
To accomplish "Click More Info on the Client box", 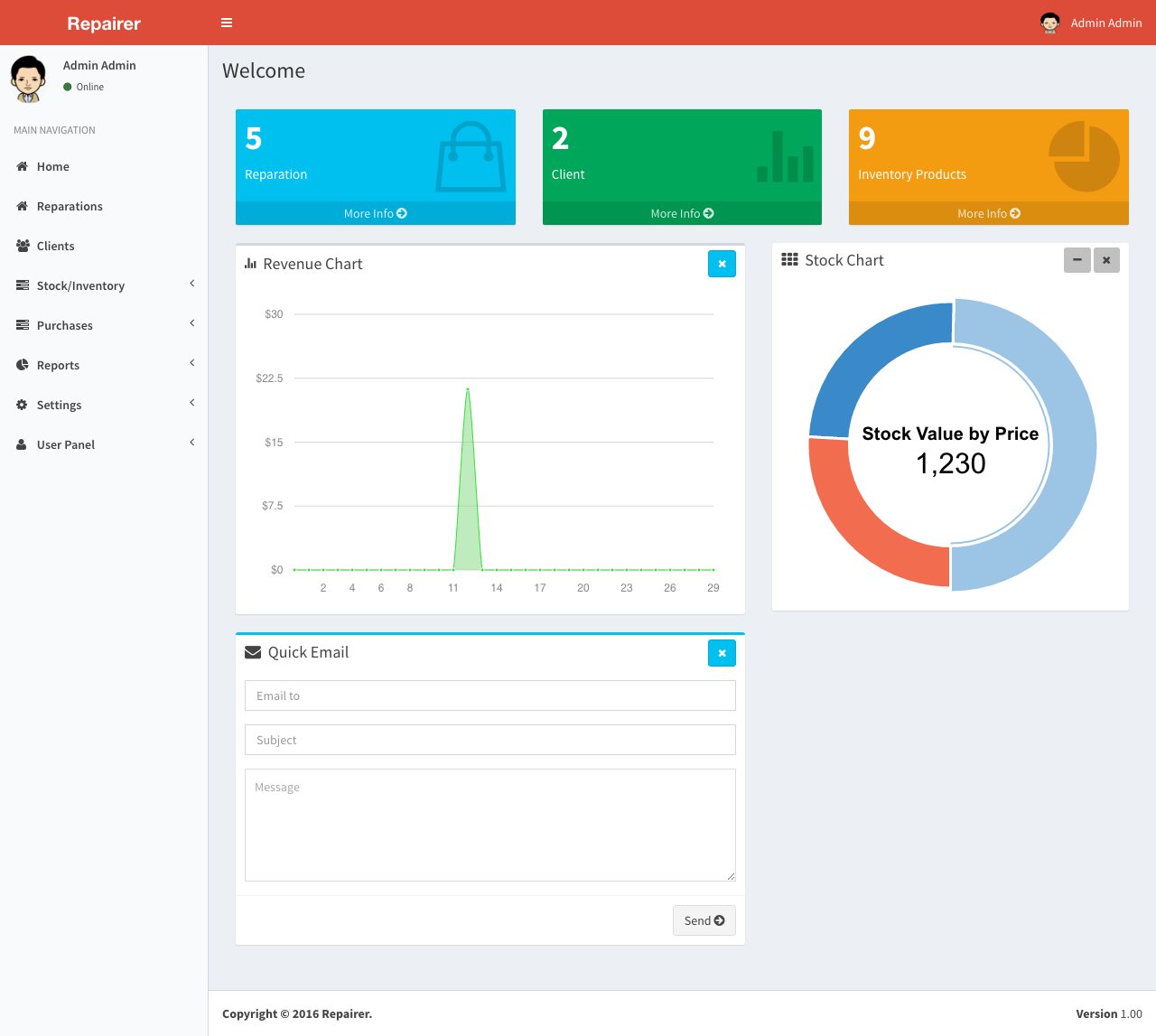I will [681, 213].
